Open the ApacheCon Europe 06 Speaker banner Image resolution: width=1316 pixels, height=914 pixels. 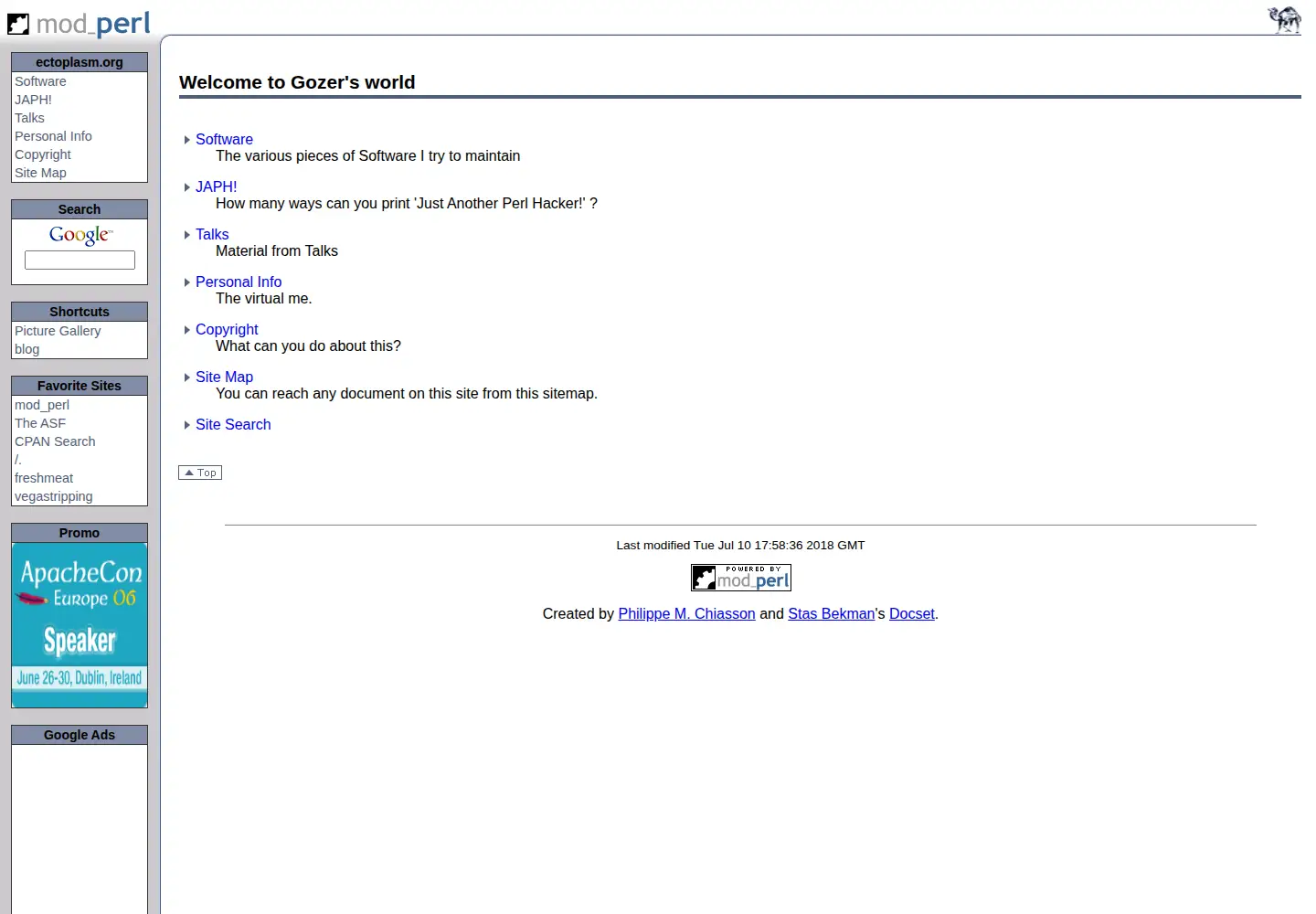(80, 625)
